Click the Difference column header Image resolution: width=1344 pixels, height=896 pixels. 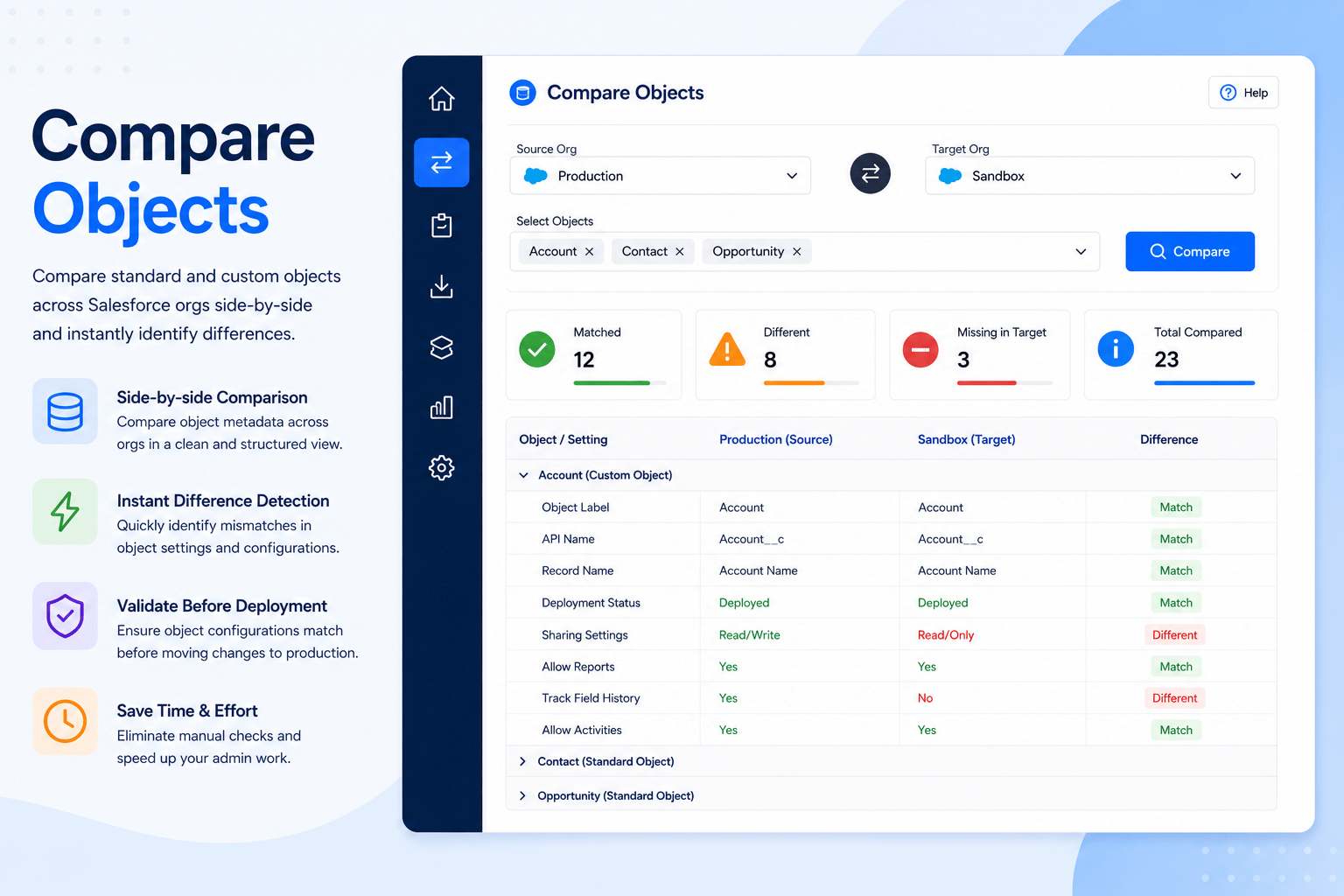pos(1168,439)
